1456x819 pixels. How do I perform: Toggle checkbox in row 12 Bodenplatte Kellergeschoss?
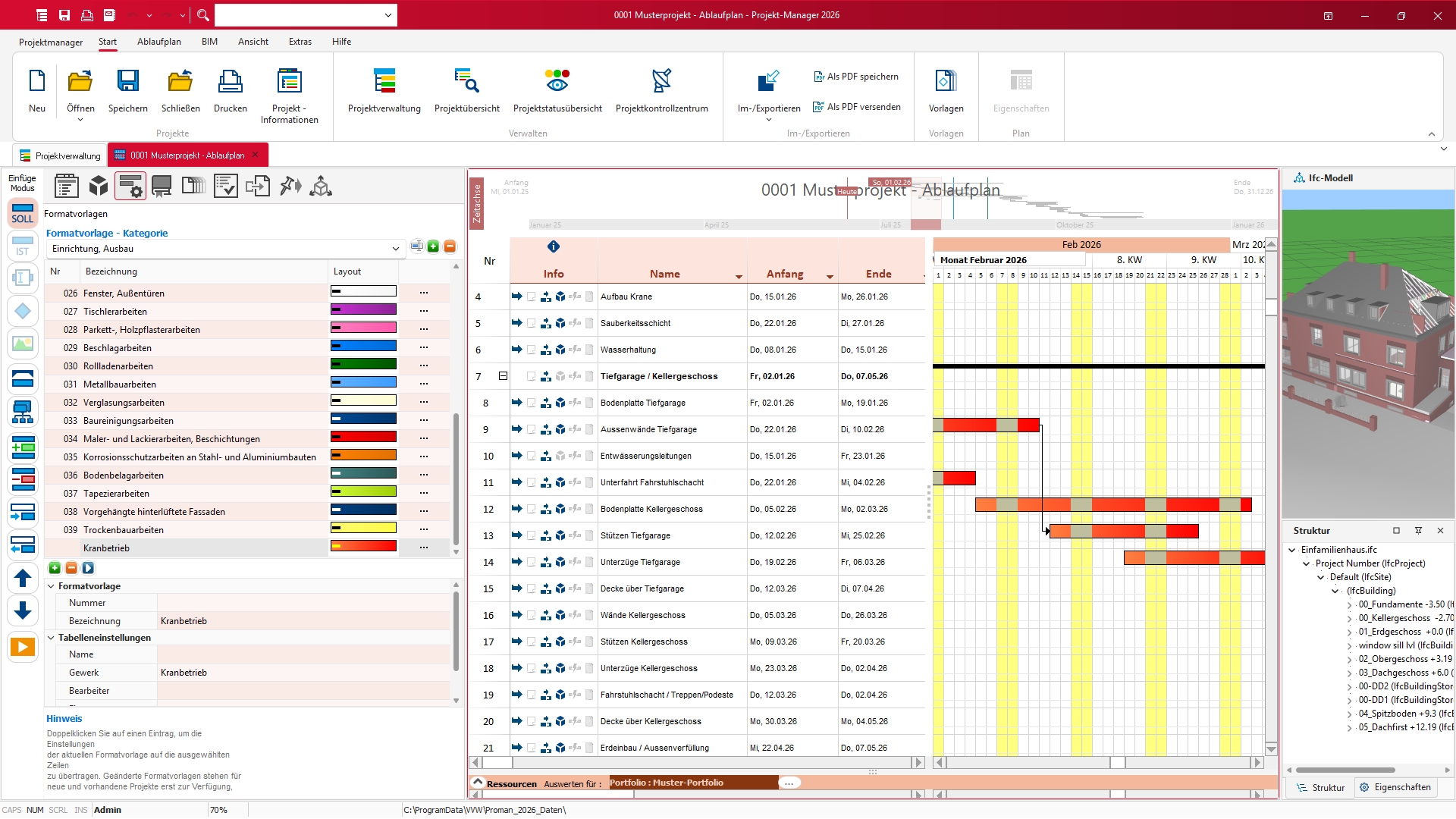tap(531, 510)
